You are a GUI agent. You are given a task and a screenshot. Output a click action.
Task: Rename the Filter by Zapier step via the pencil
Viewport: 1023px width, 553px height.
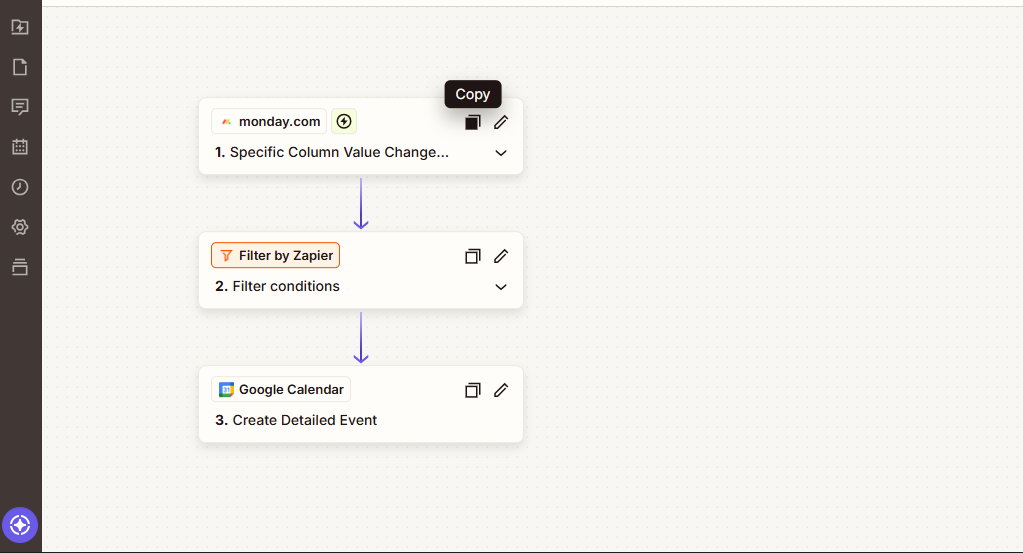click(501, 256)
